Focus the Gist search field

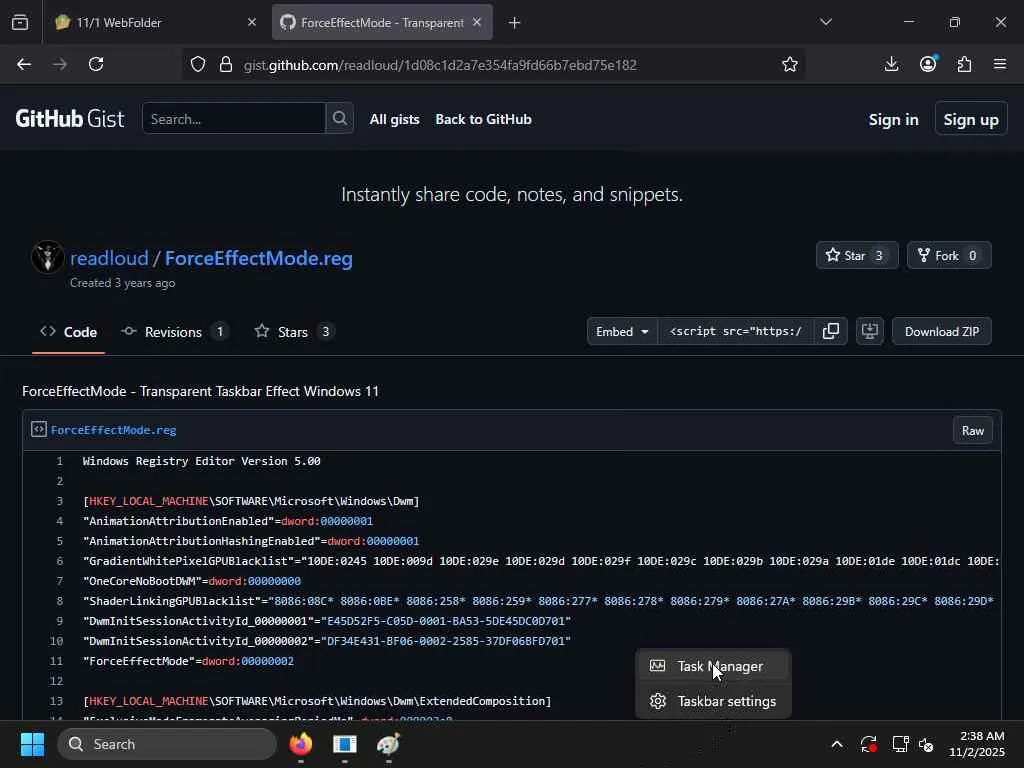coord(234,119)
